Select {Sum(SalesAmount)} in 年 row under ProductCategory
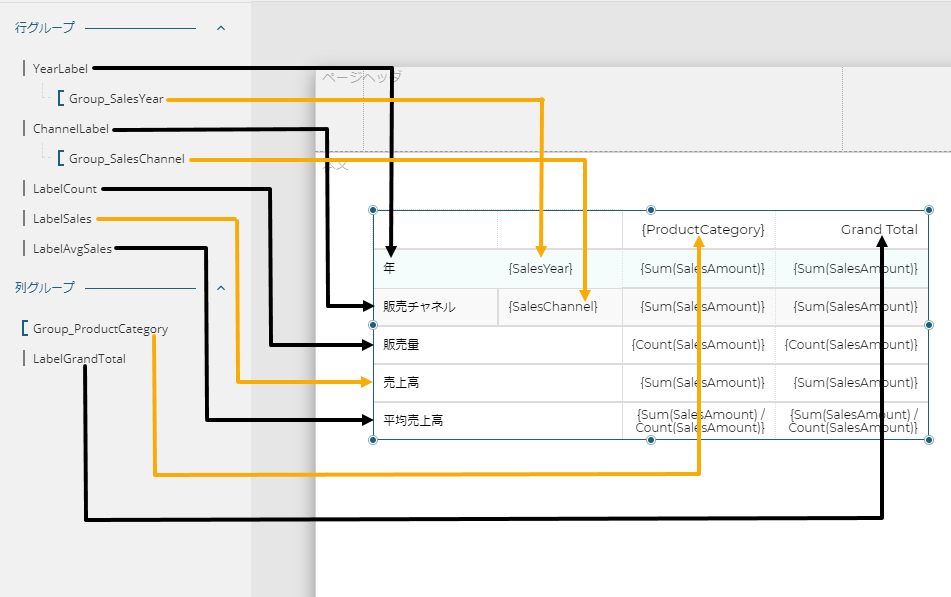Screen dimensions: 951x597 [699, 268]
